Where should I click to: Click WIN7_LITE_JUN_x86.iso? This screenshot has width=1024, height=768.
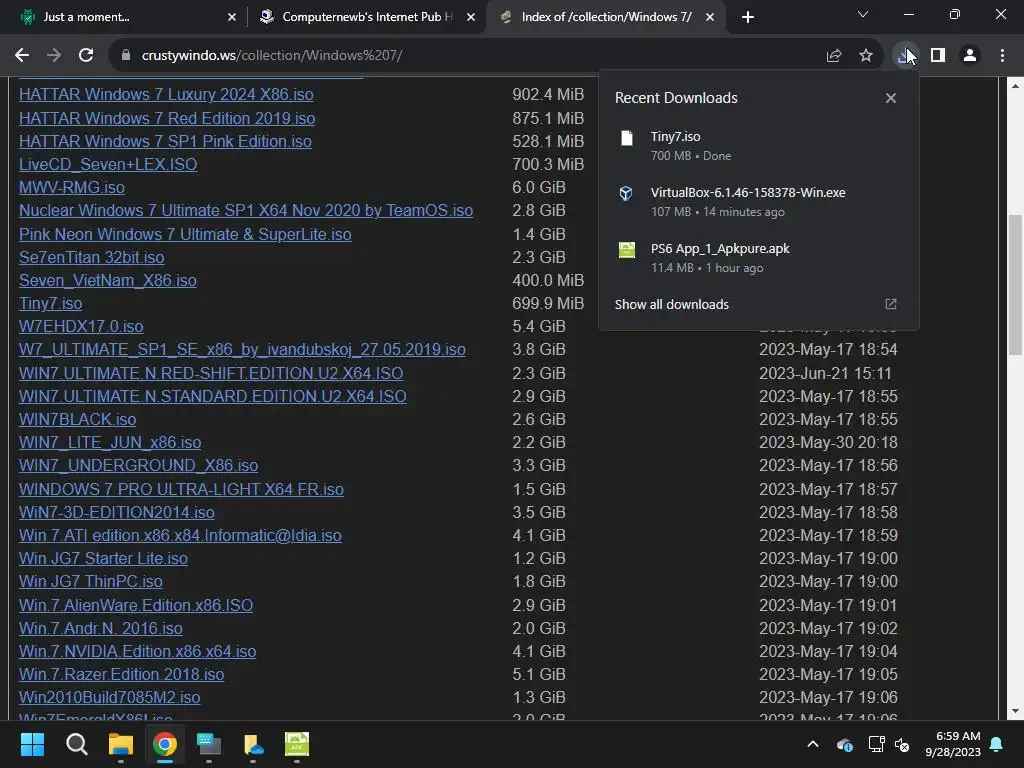110,442
